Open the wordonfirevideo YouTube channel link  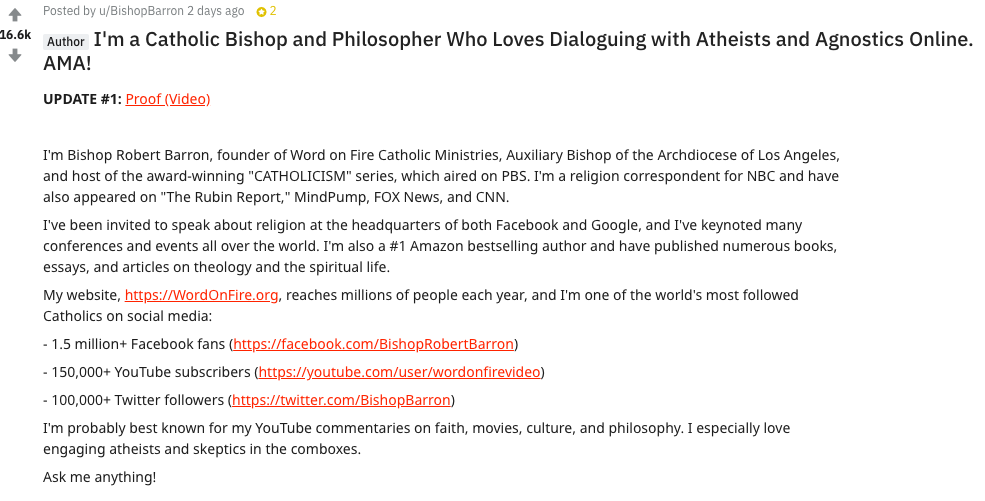400,372
